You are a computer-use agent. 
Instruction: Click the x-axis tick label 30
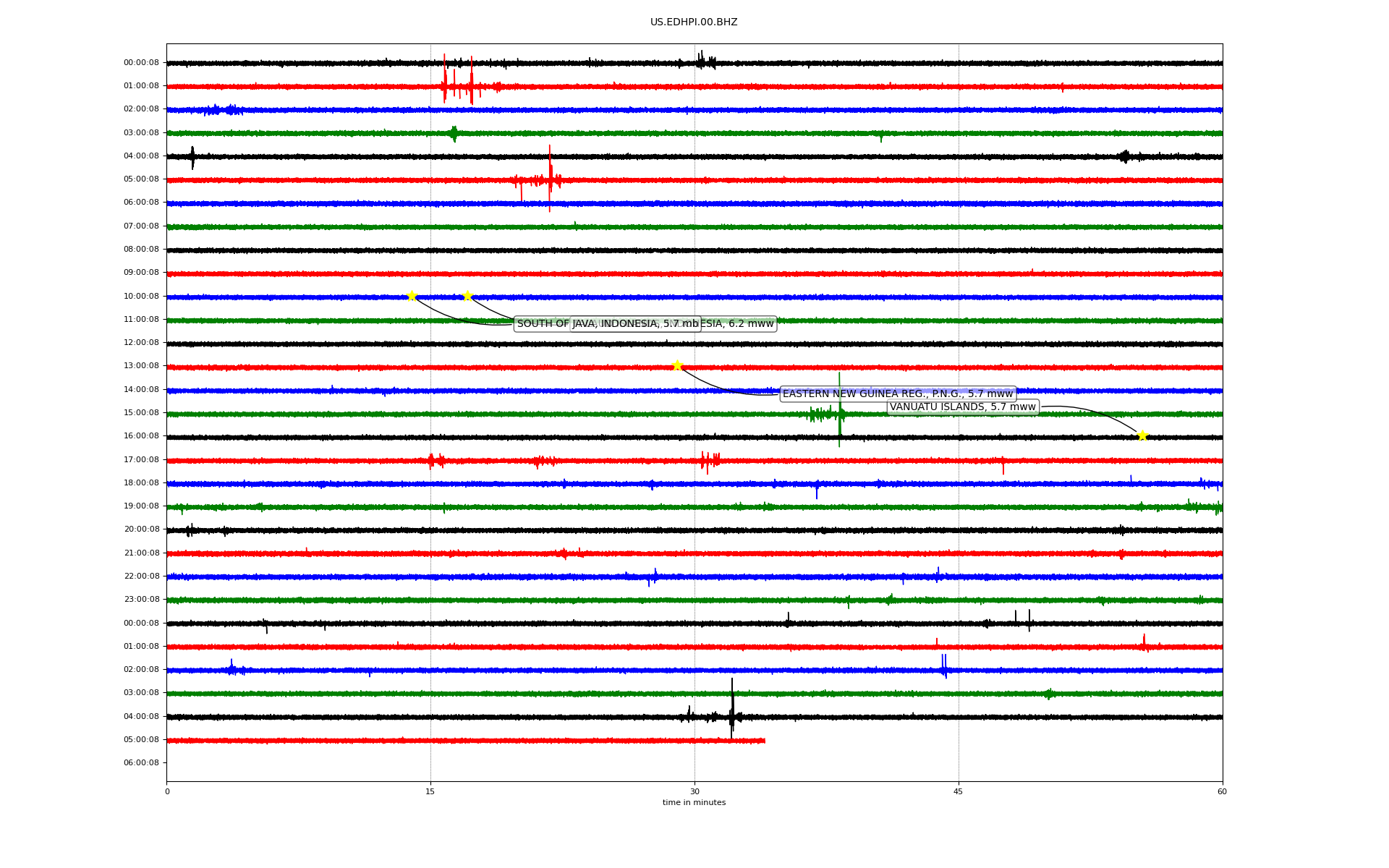pos(694,791)
